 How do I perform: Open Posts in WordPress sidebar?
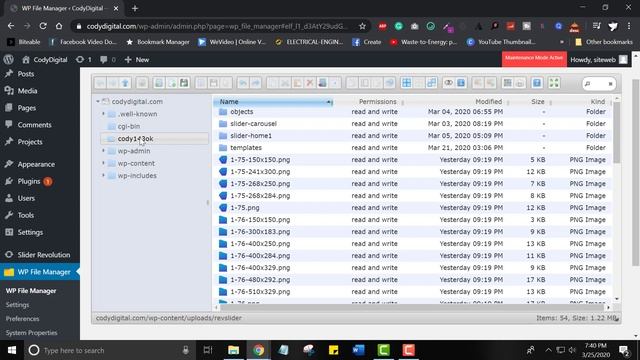[25, 74]
